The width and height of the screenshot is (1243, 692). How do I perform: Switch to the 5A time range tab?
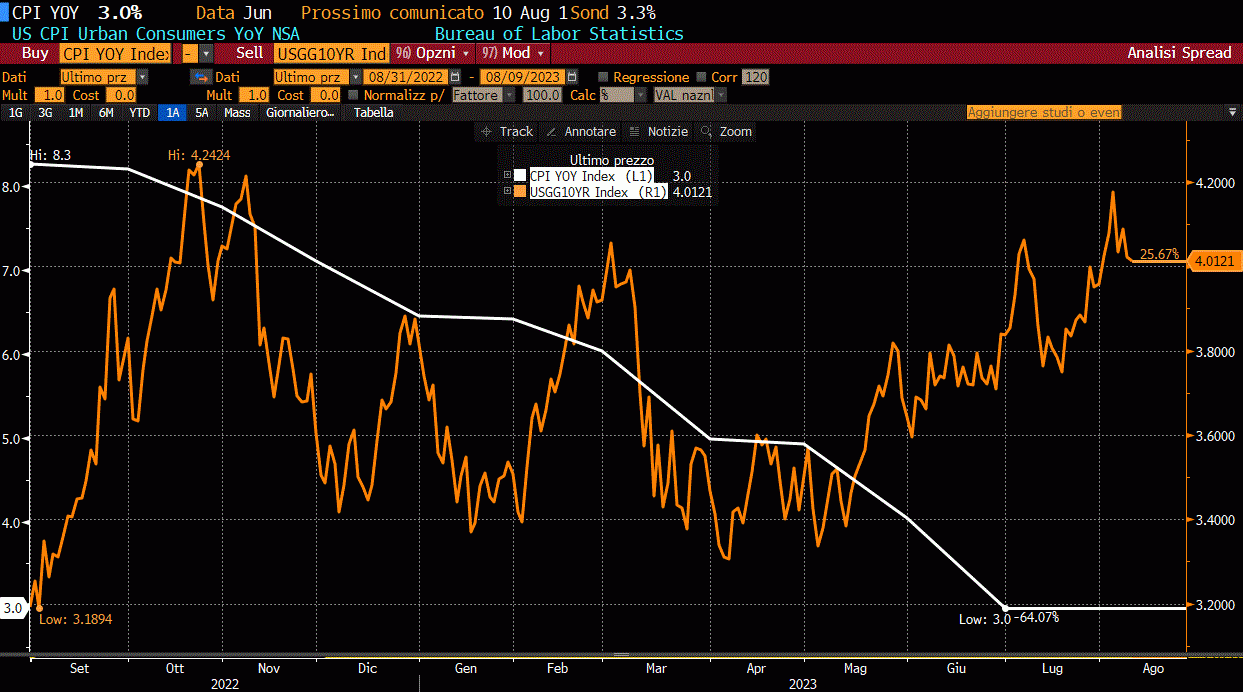[x=202, y=113]
